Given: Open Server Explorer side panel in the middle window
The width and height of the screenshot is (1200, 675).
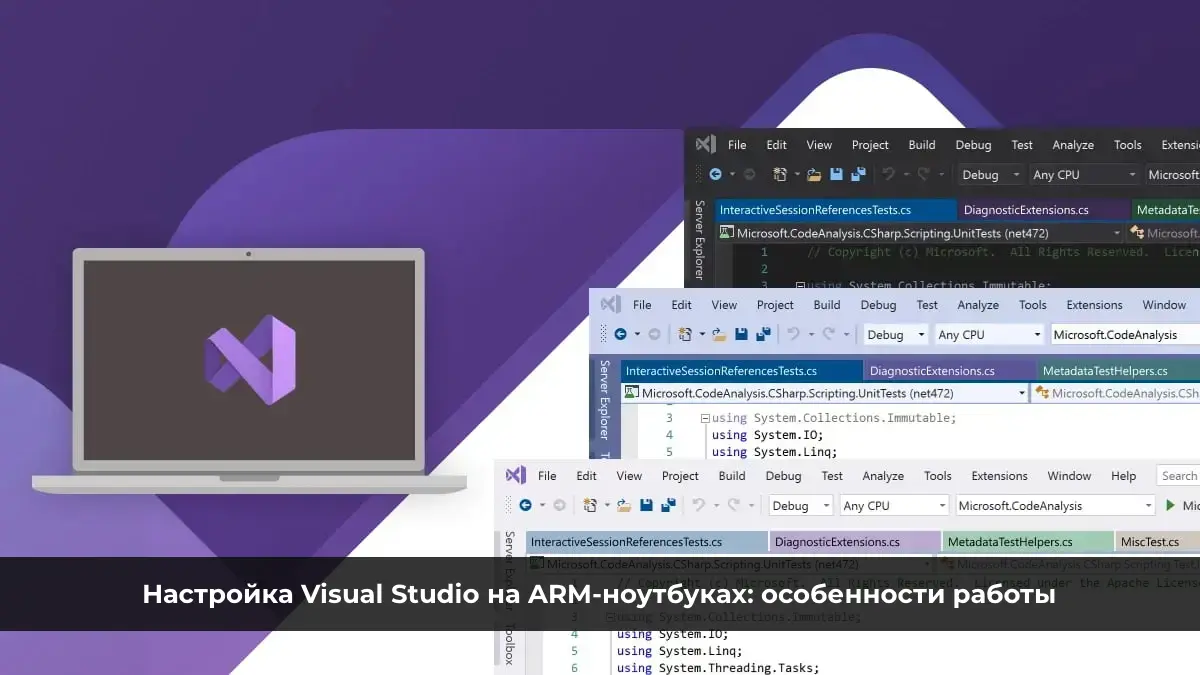Looking at the screenshot, I should pyautogui.click(x=604, y=400).
